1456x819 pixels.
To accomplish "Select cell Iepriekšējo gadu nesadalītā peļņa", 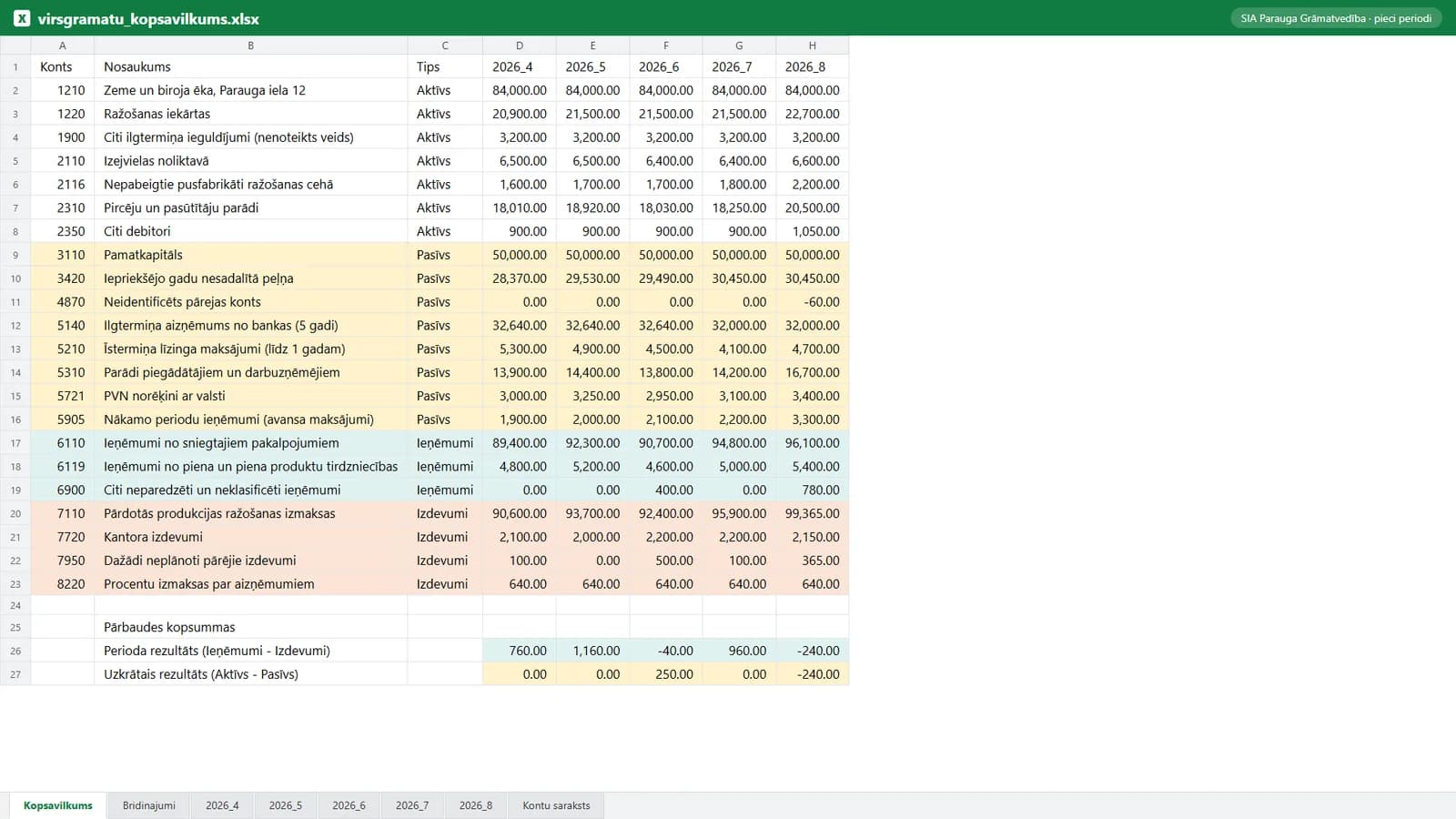I will pos(251,278).
